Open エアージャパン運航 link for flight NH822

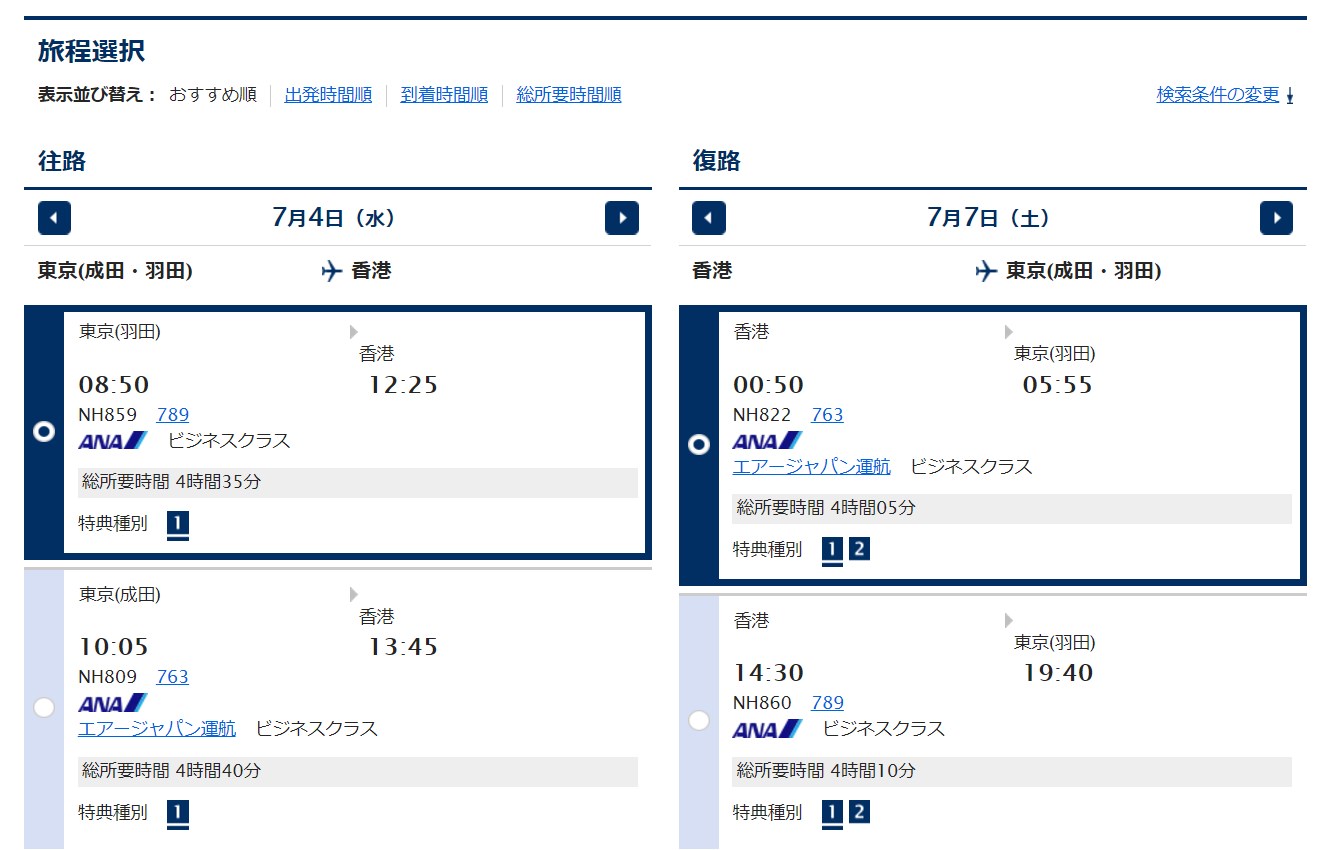(812, 466)
